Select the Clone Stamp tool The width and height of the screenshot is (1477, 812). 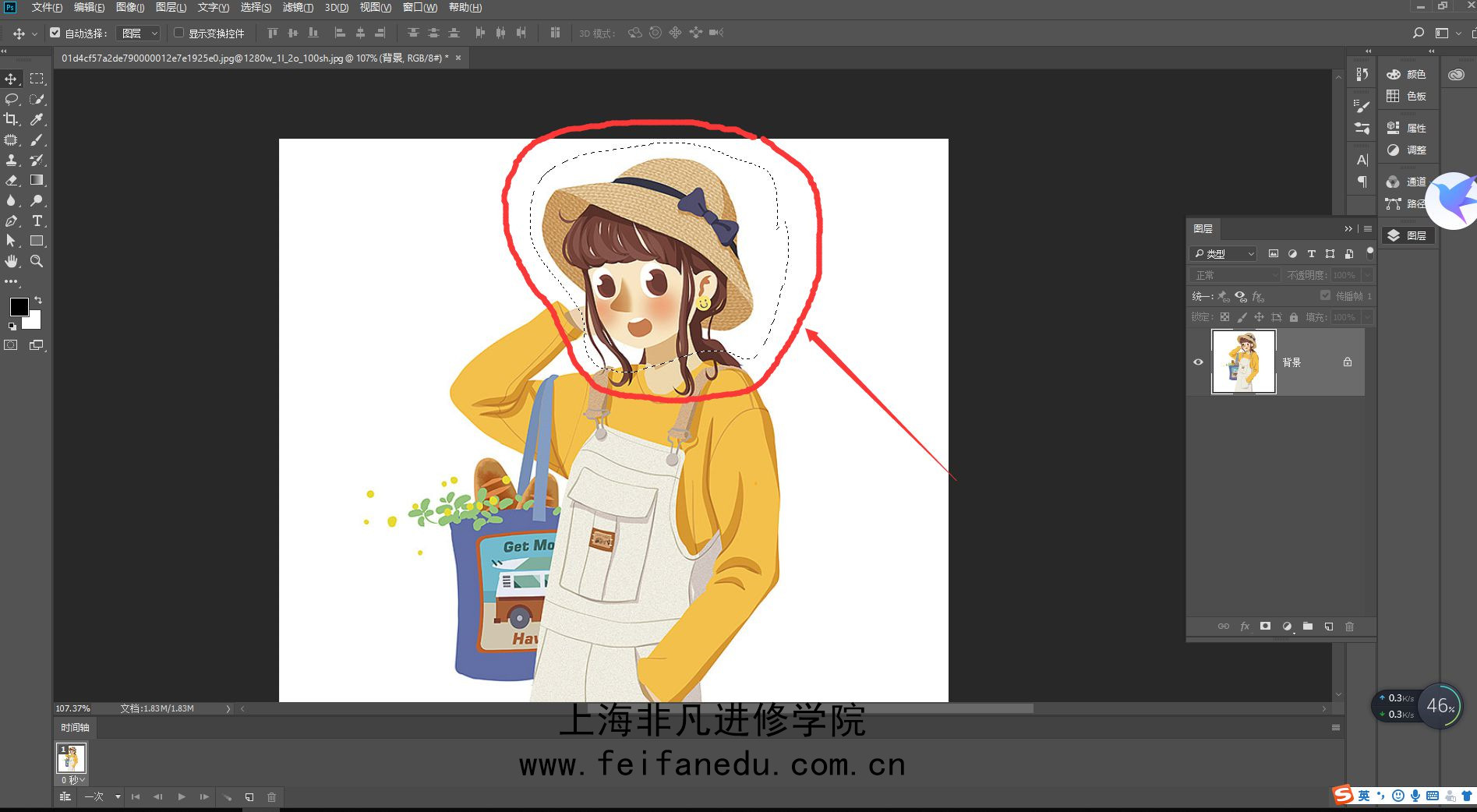(12, 160)
